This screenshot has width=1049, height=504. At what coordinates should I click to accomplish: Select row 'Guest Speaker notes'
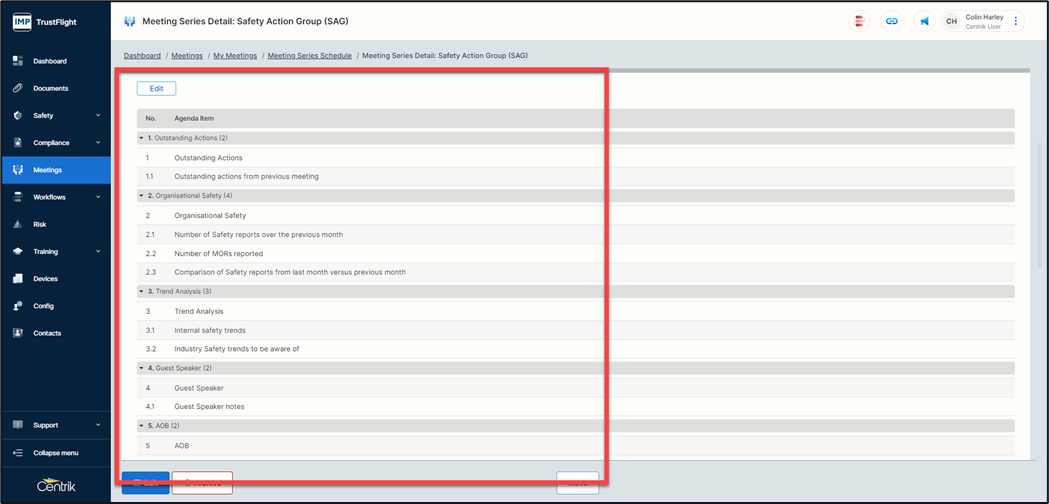[575, 406]
